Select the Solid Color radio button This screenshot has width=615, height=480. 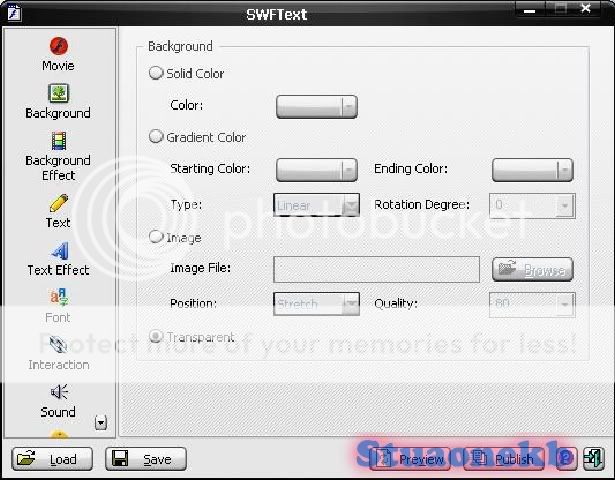pos(156,73)
